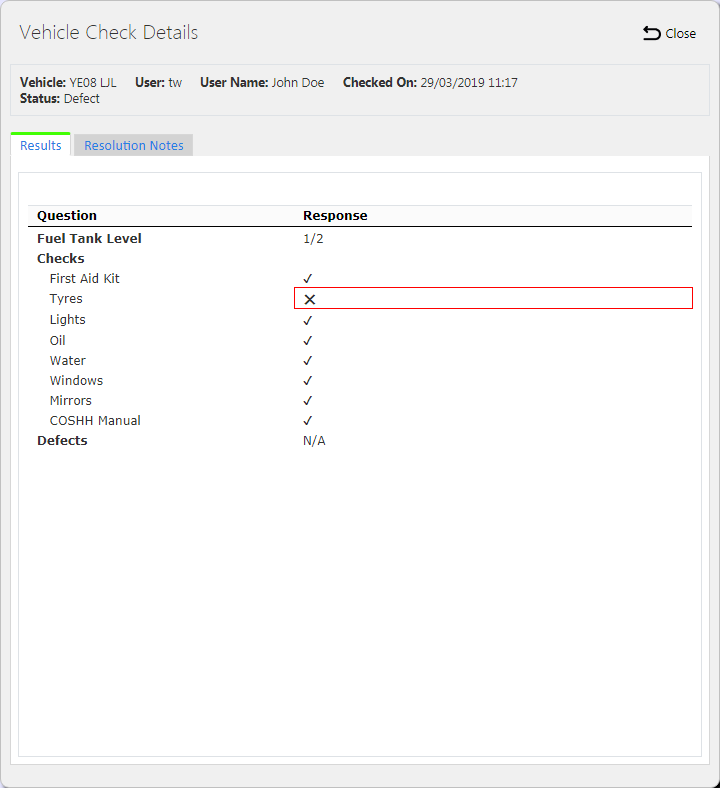The image size is (720, 788).
Task: Click the Response column header
Action: click(335, 216)
